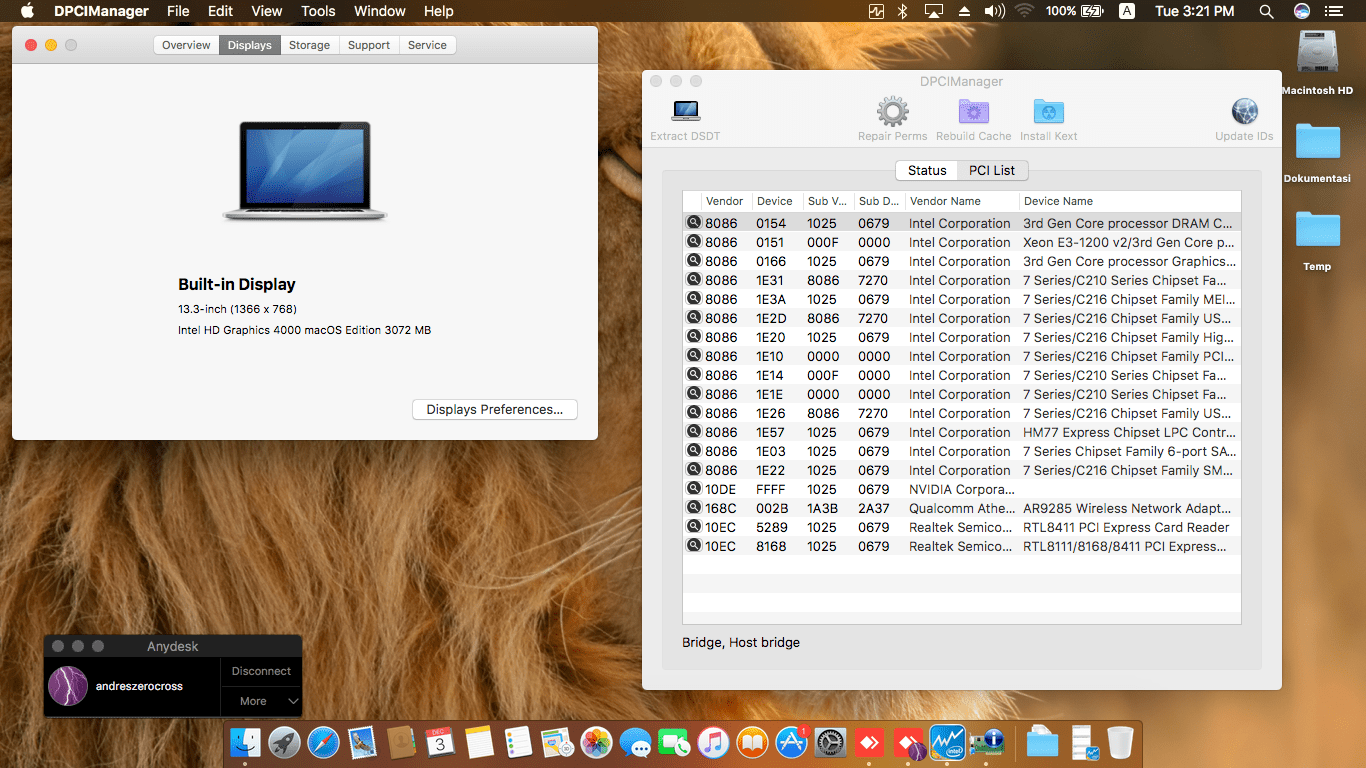The image size is (1366, 768).
Task: Open the App Store from the Dock
Action: 791,742
